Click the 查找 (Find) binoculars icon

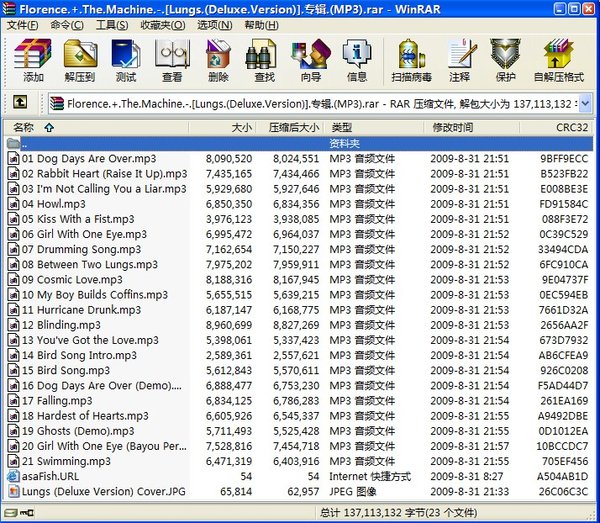261,54
